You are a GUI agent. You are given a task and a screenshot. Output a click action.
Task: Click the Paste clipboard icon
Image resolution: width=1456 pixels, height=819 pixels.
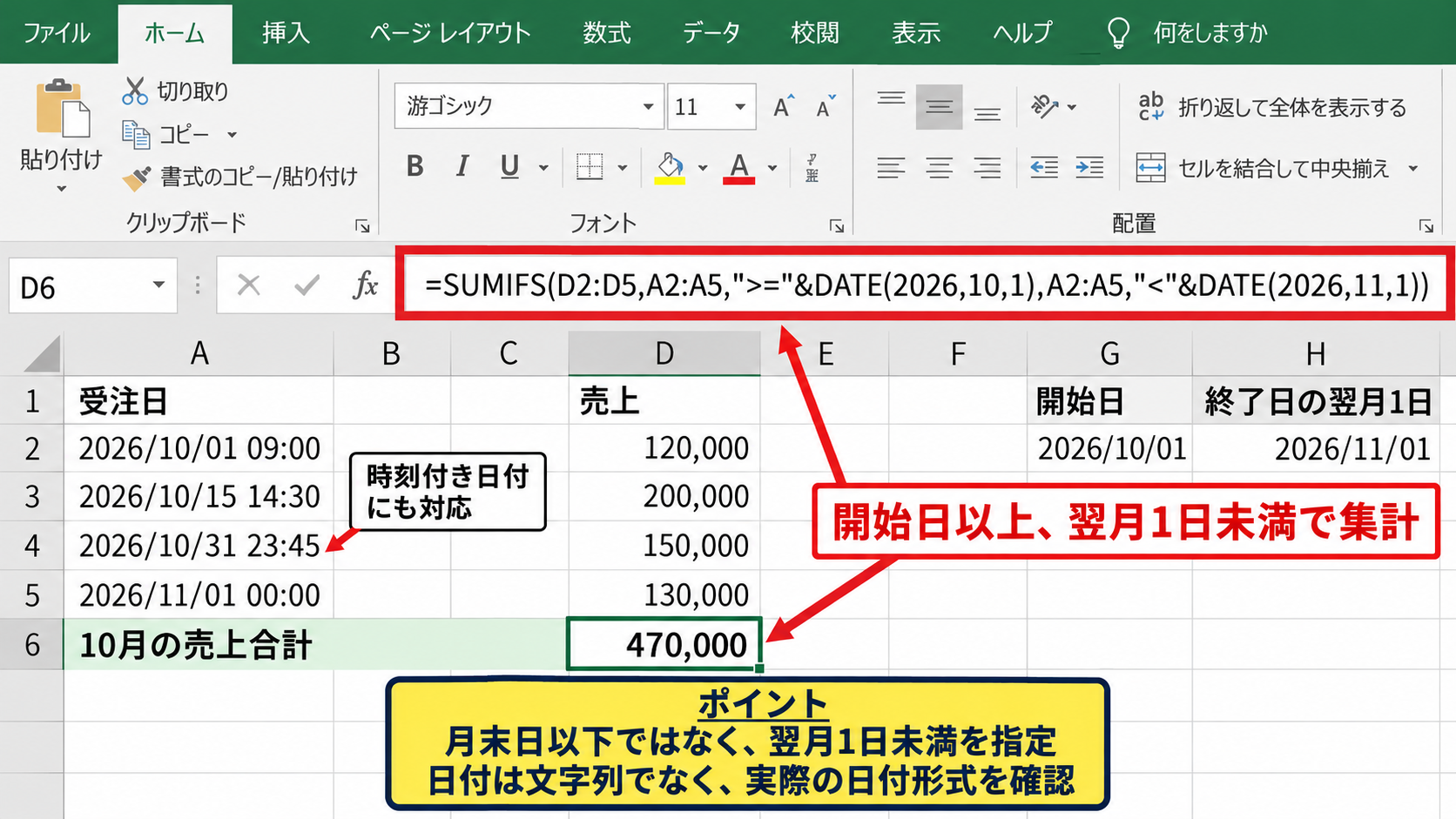[63, 109]
